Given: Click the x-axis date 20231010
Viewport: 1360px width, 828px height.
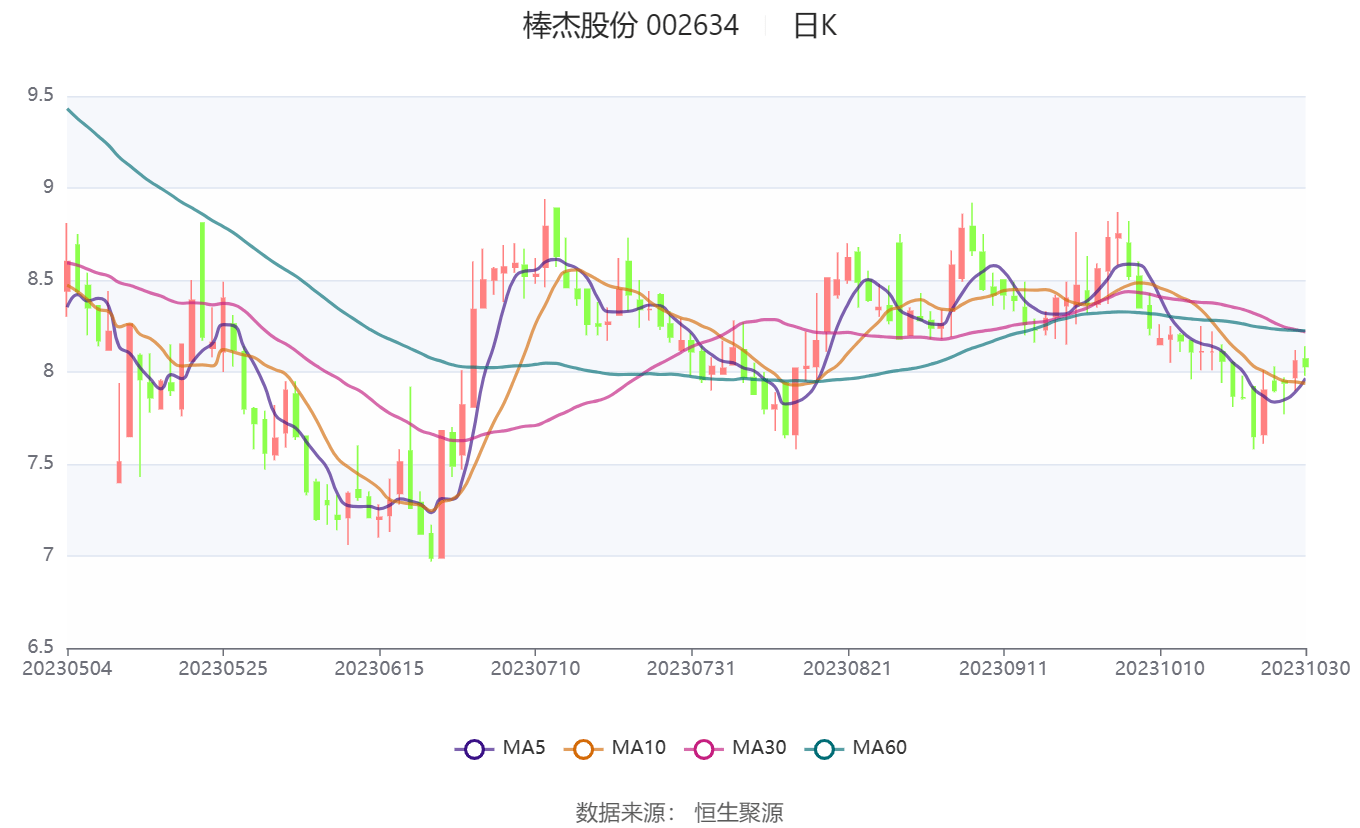Looking at the screenshot, I should coord(1160,668).
